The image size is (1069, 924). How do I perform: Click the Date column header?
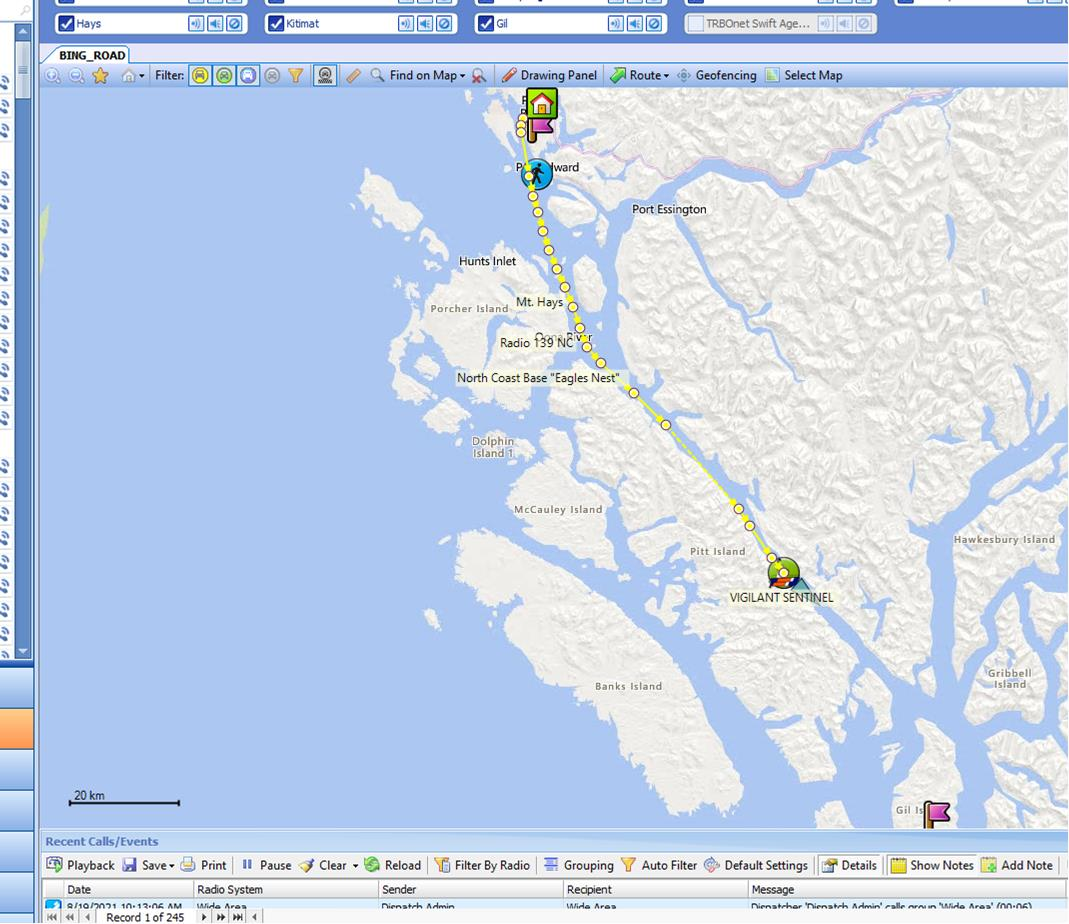(x=79, y=889)
